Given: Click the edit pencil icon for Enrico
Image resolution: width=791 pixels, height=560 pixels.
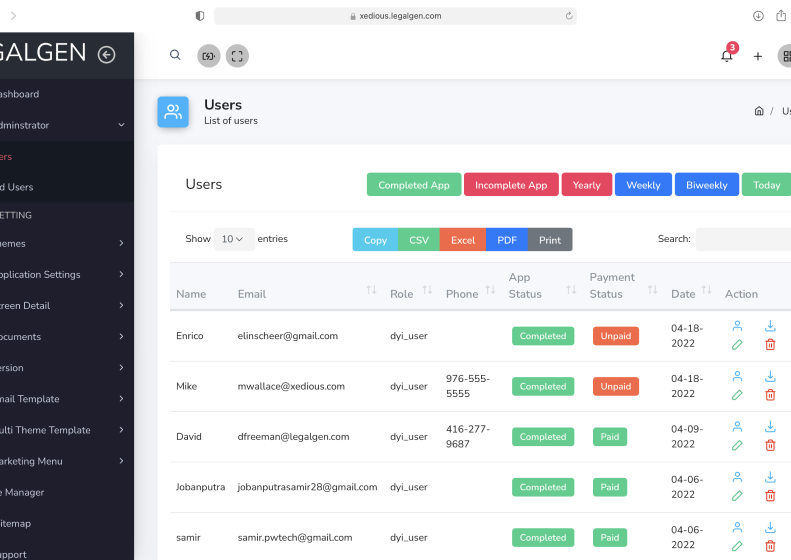Looking at the screenshot, I should point(737,344).
